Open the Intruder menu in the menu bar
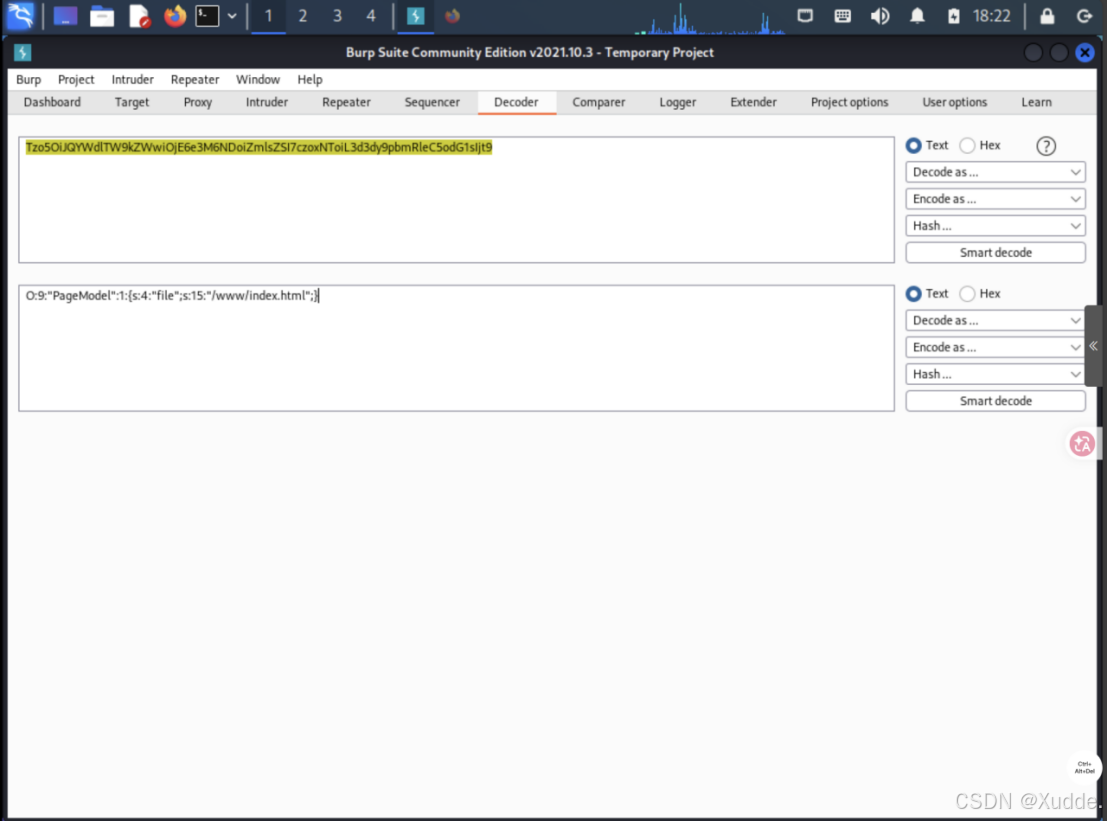The height and width of the screenshot is (821, 1108). pos(132,79)
